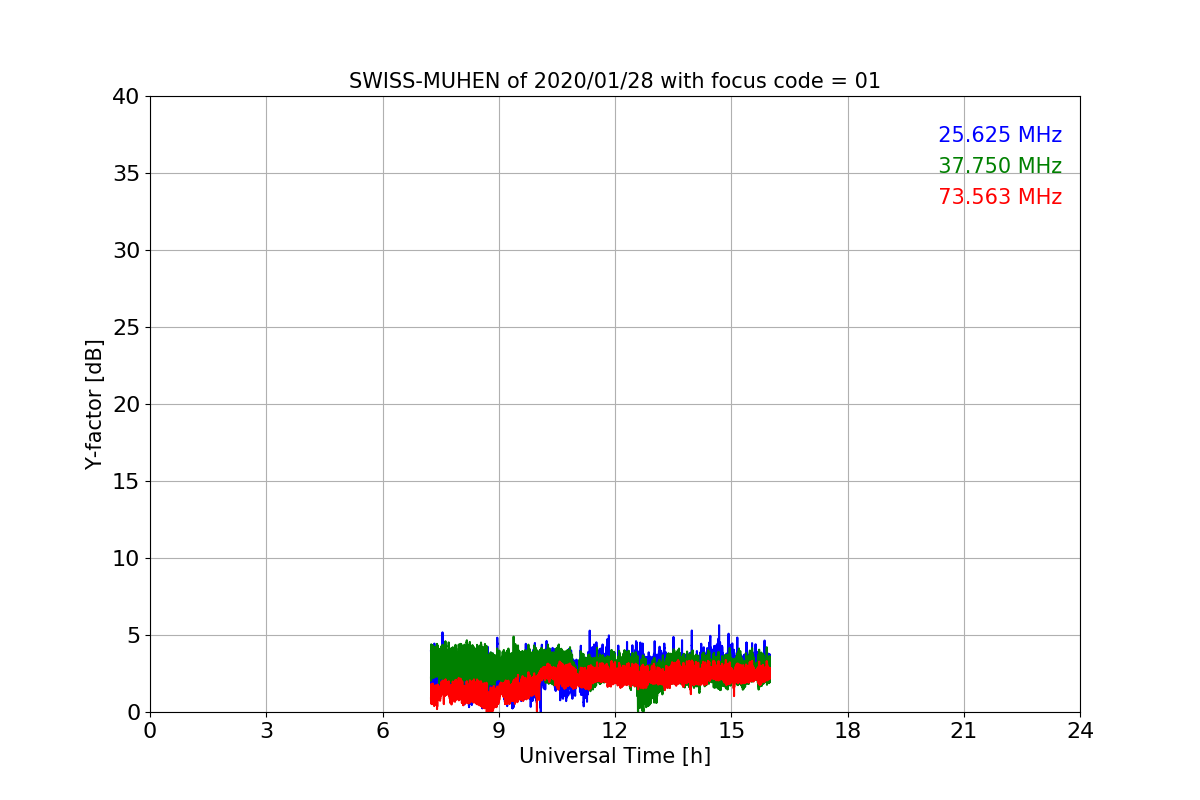Click the x-axis tick label 3
The width and height of the screenshot is (1200, 800).
point(266,731)
